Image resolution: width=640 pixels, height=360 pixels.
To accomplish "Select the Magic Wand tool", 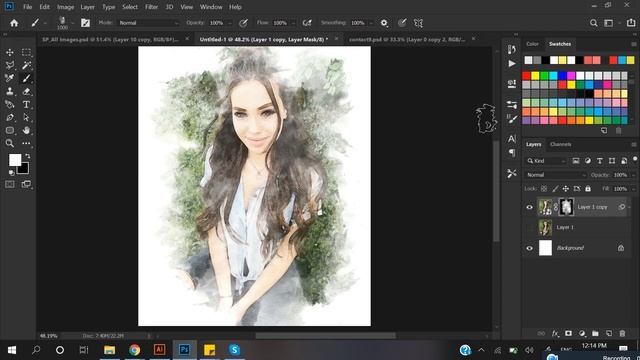I will coord(27,65).
